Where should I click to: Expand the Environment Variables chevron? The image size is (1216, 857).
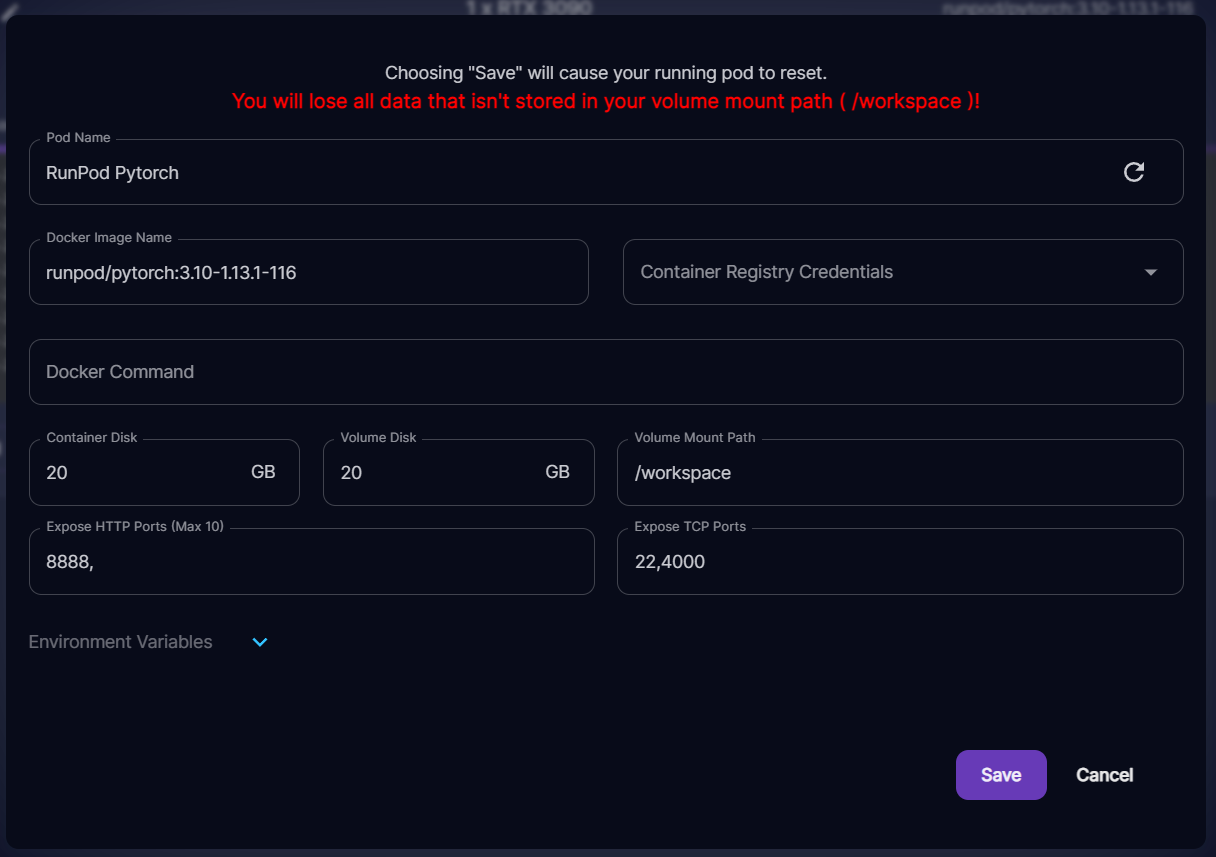point(260,642)
